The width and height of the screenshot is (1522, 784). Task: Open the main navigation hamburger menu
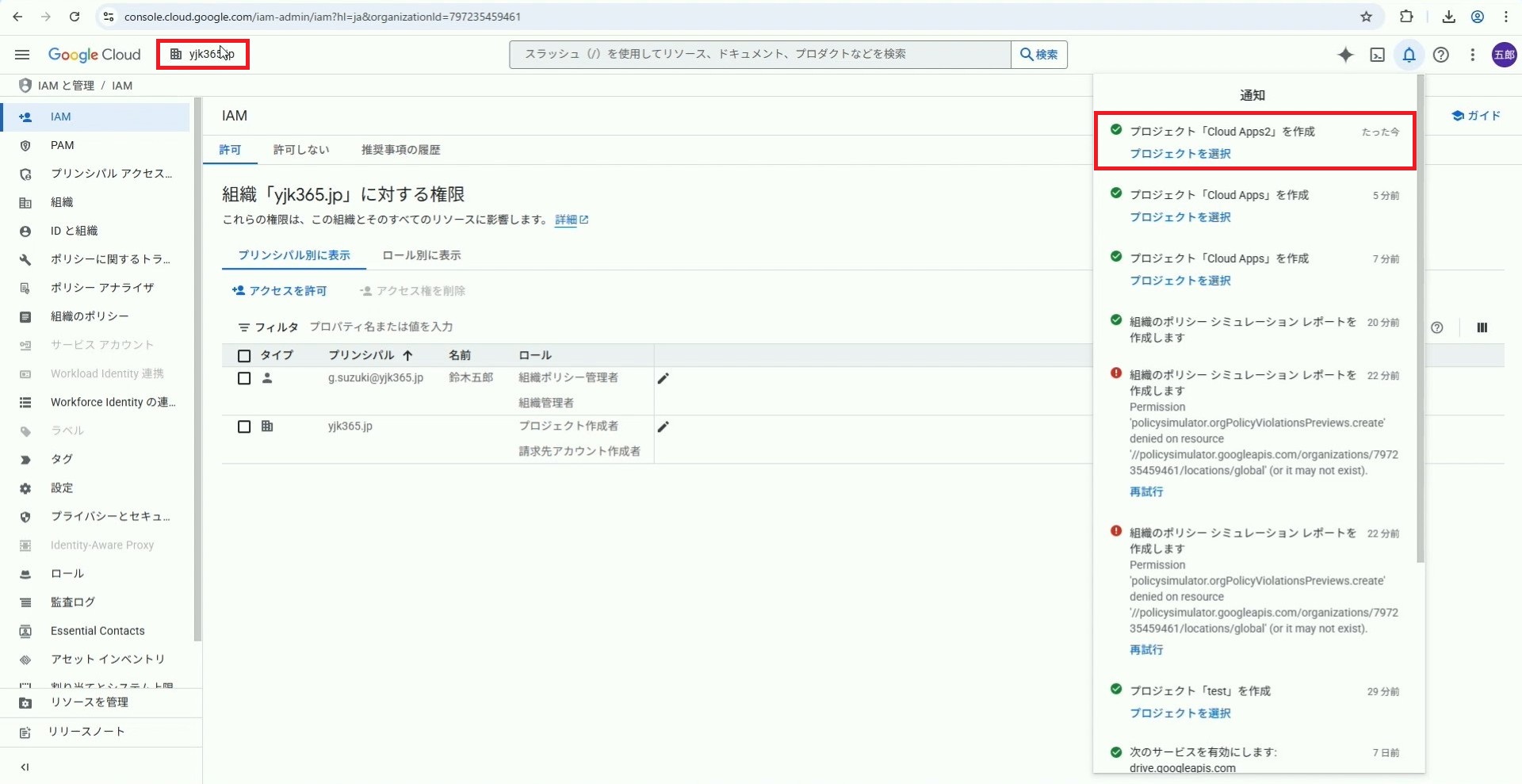click(x=22, y=55)
